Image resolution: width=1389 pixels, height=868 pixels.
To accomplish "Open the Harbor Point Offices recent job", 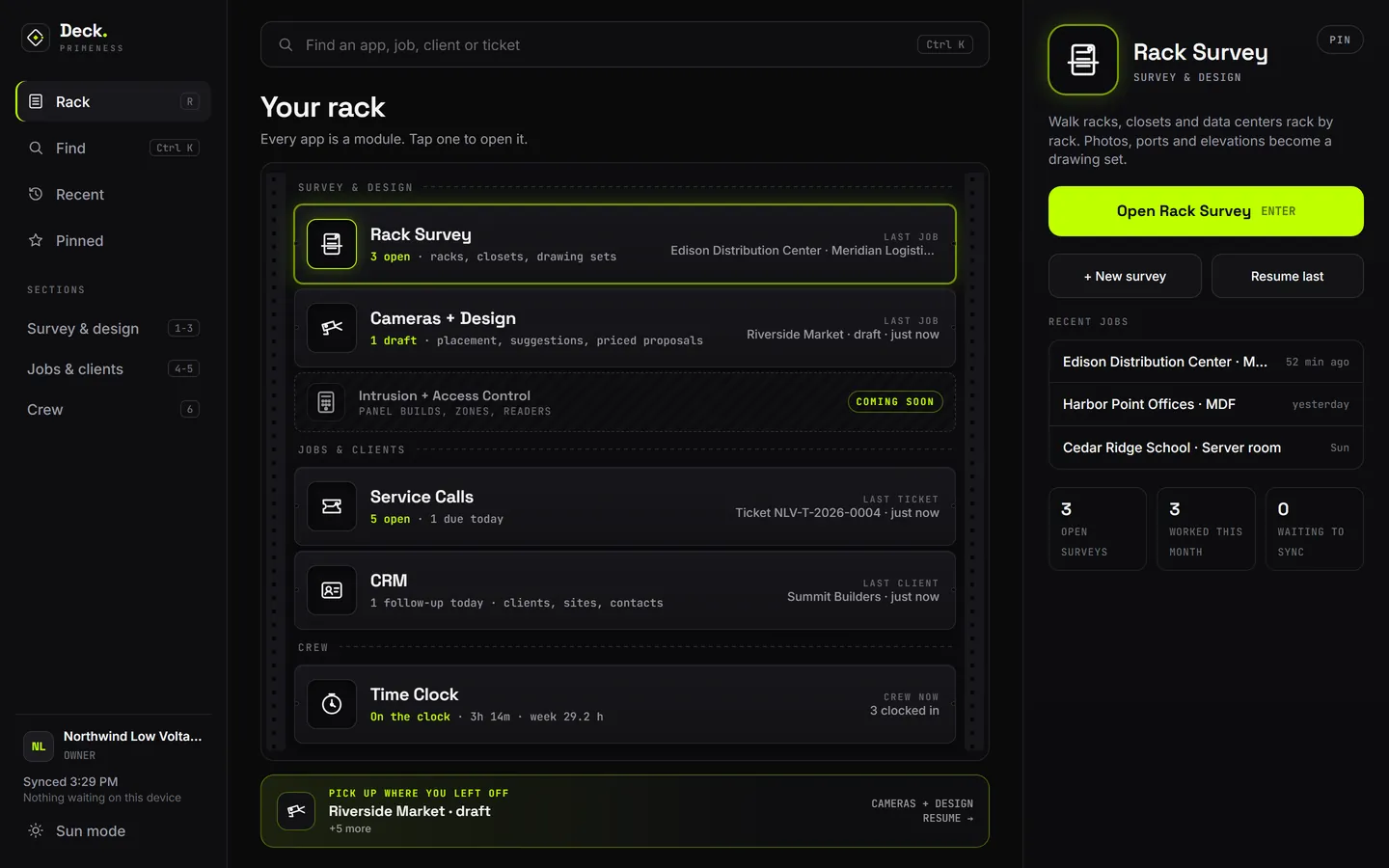I will [x=1206, y=404].
